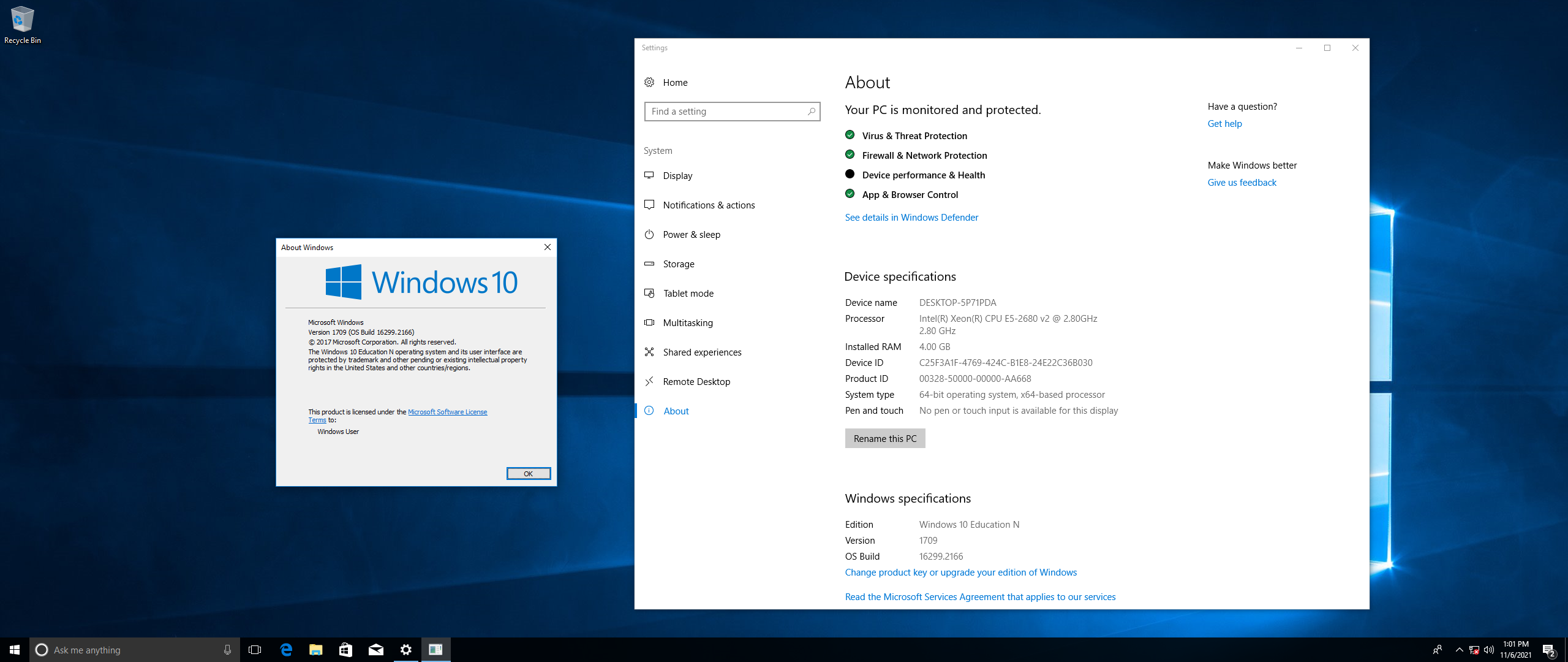This screenshot has height=662, width=1568.
Task: Click the Edition value Windows 10 Education N
Action: pyautogui.click(x=969, y=524)
